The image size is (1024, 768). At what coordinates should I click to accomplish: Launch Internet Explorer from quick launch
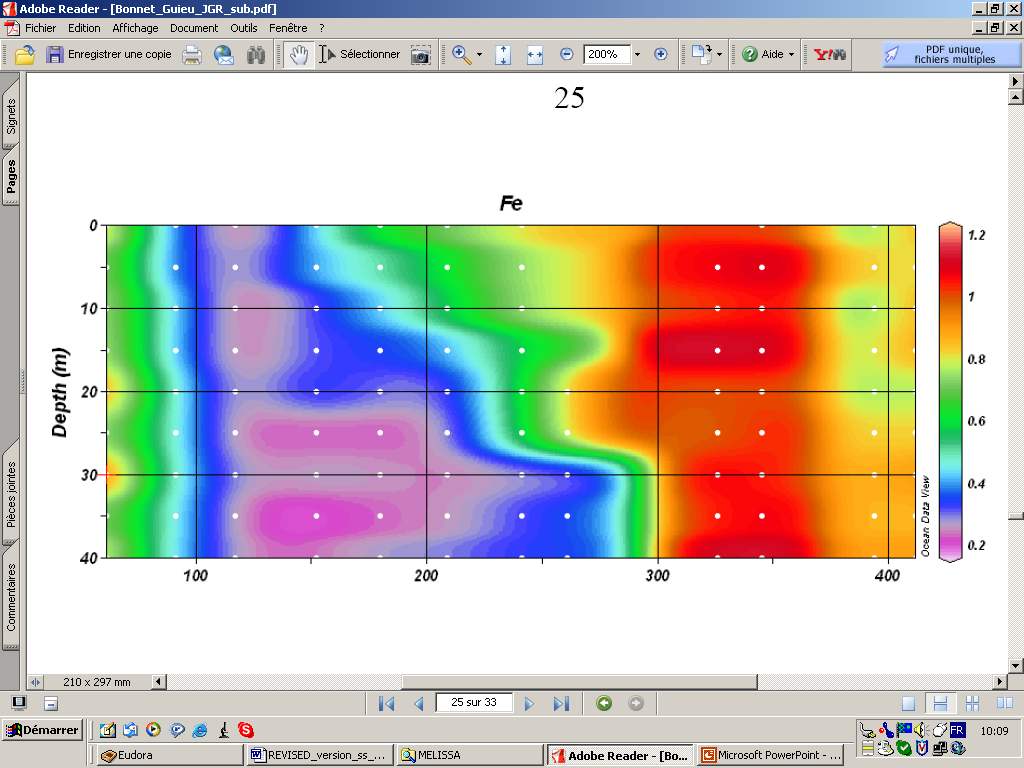[200, 730]
